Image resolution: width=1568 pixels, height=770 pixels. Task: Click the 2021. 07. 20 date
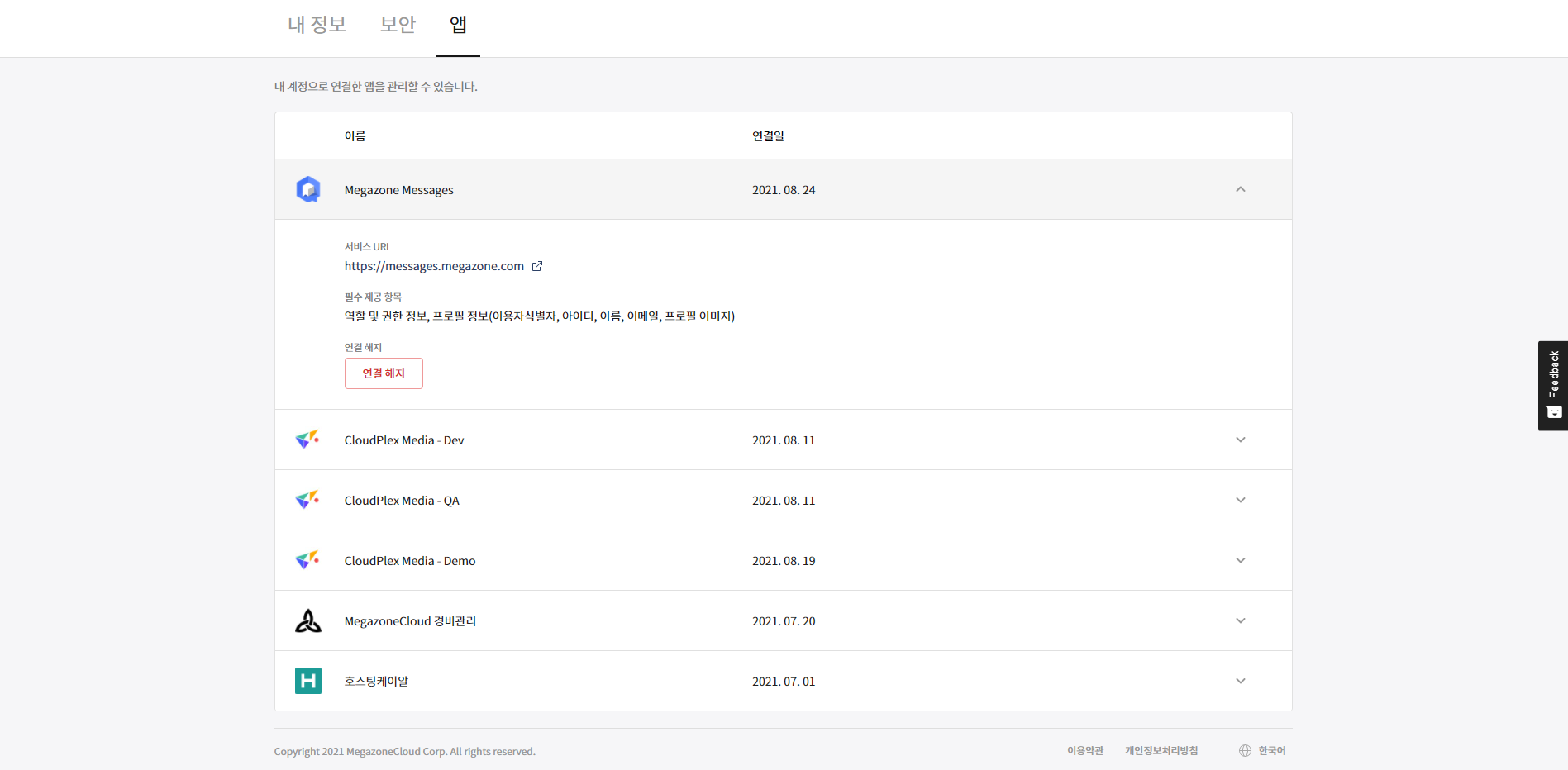click(784, 621)
